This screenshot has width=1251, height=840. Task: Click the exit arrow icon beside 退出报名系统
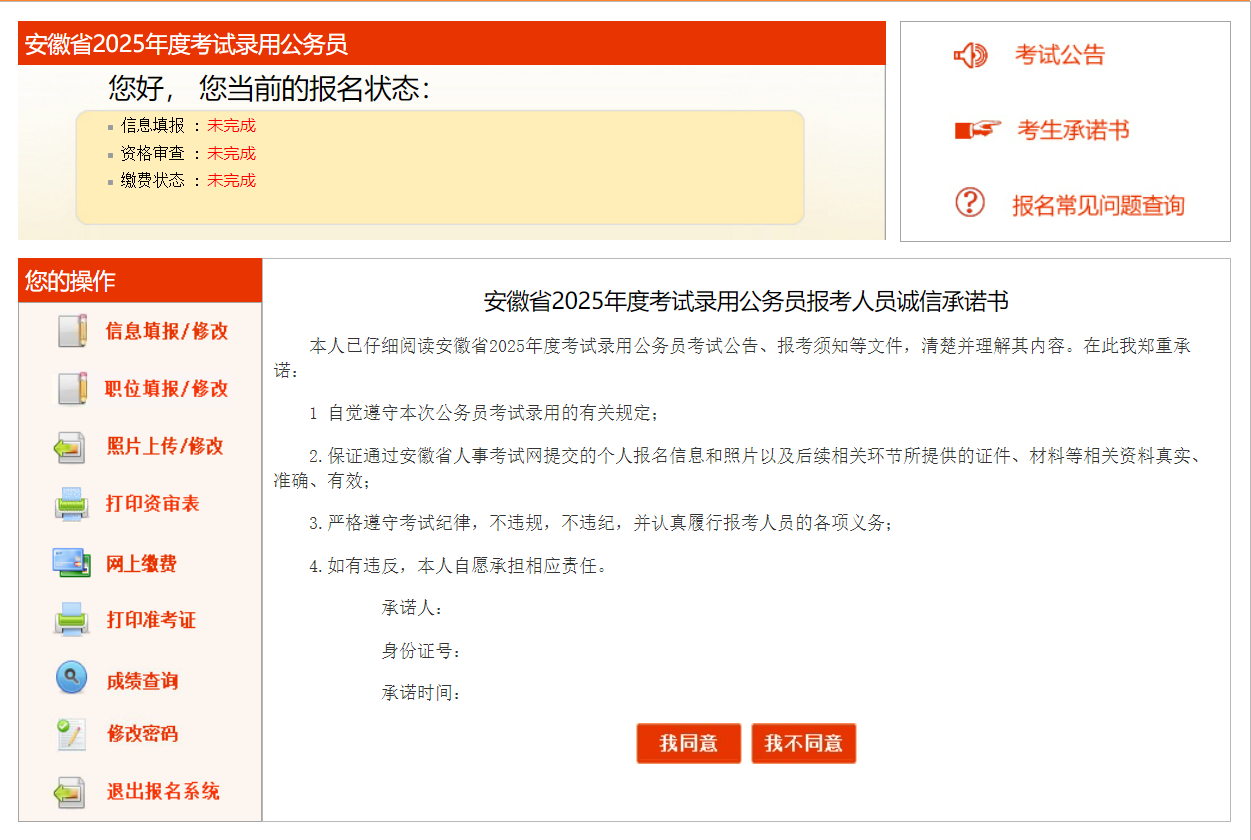(x=70, y=792)
